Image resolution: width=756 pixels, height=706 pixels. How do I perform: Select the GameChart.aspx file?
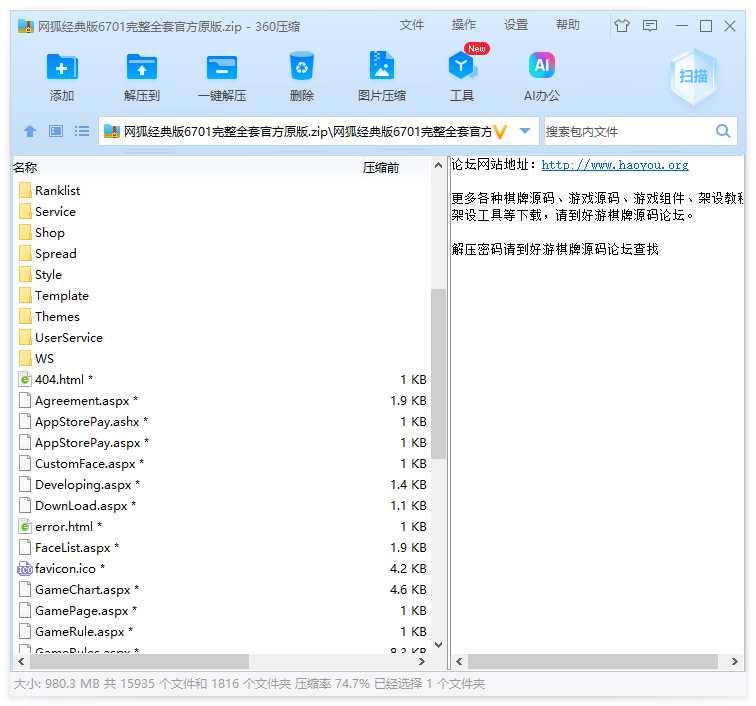pos(79,590)
